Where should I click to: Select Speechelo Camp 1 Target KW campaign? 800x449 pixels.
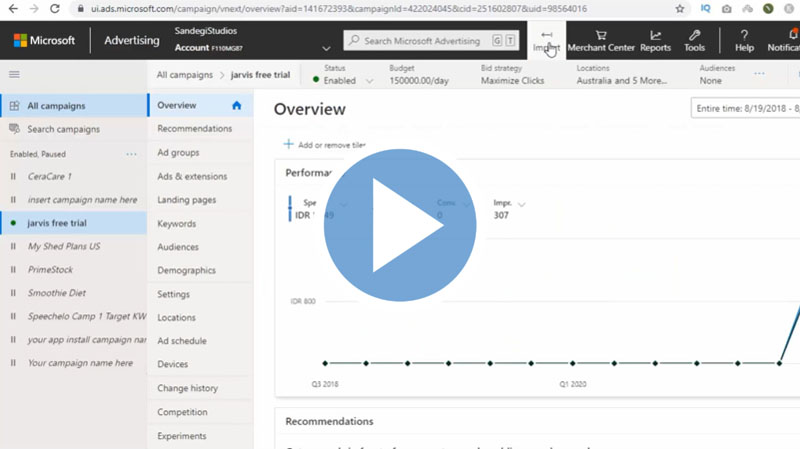pos(87,316)
